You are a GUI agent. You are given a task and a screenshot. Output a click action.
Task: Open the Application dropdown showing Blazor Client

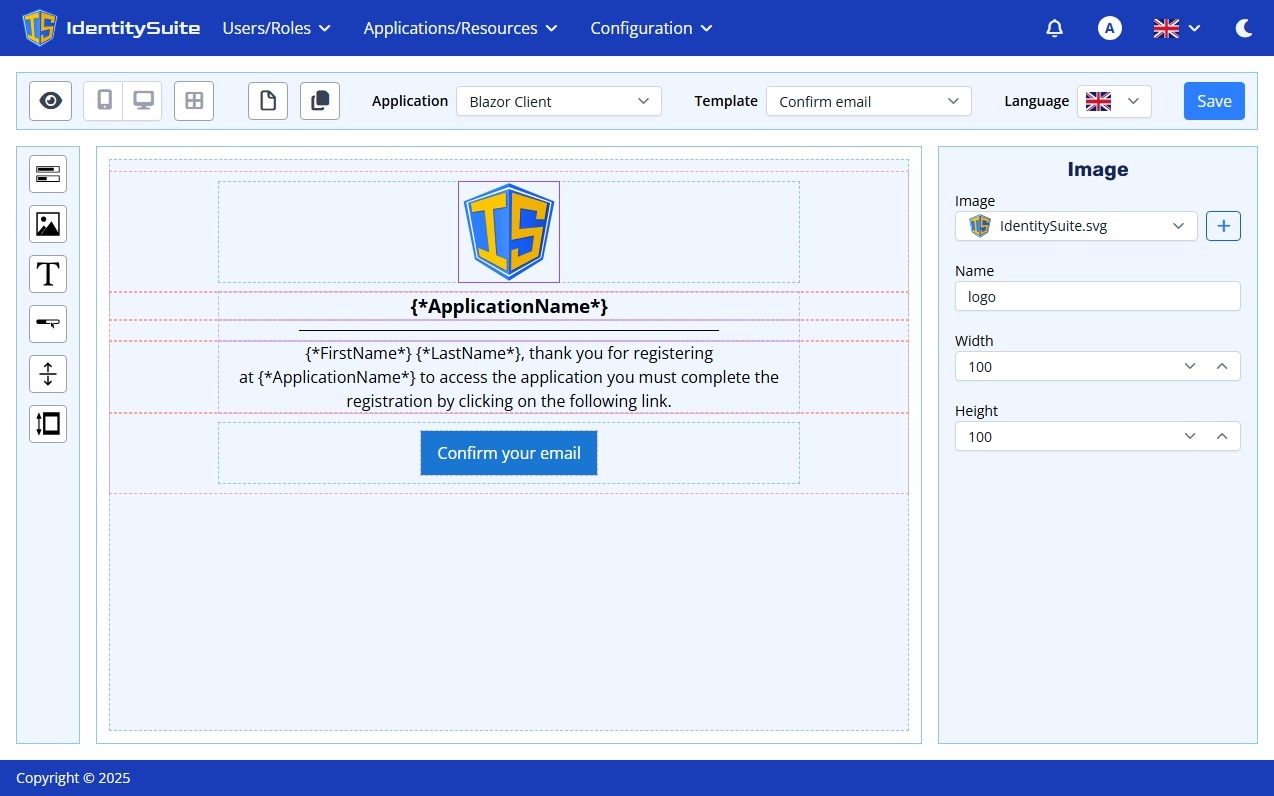[558, 101]
